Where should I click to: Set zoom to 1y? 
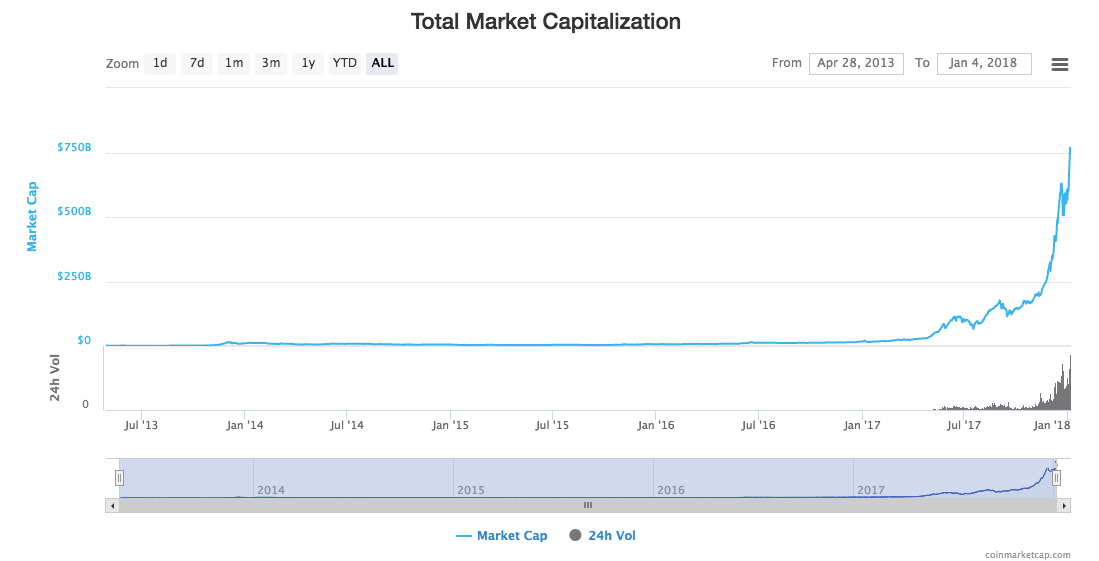click(308, 63)
